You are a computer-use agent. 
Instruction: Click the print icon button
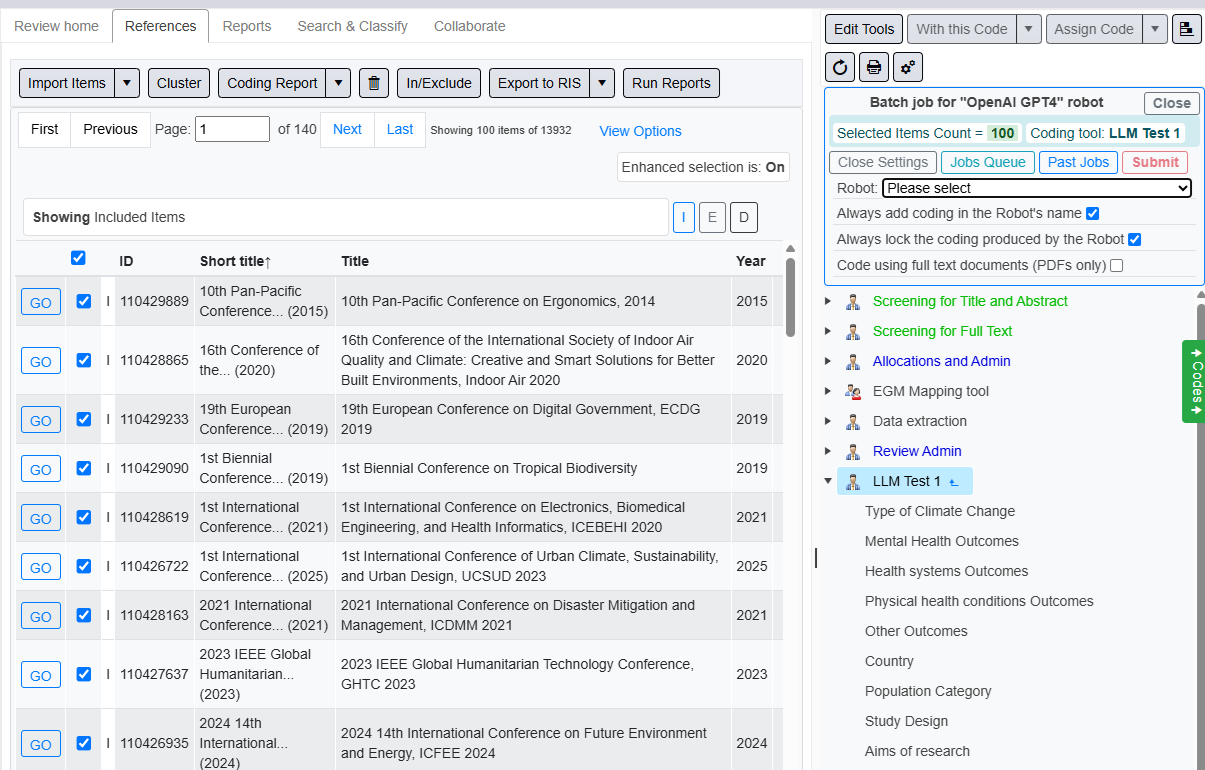tap(874, 67)
